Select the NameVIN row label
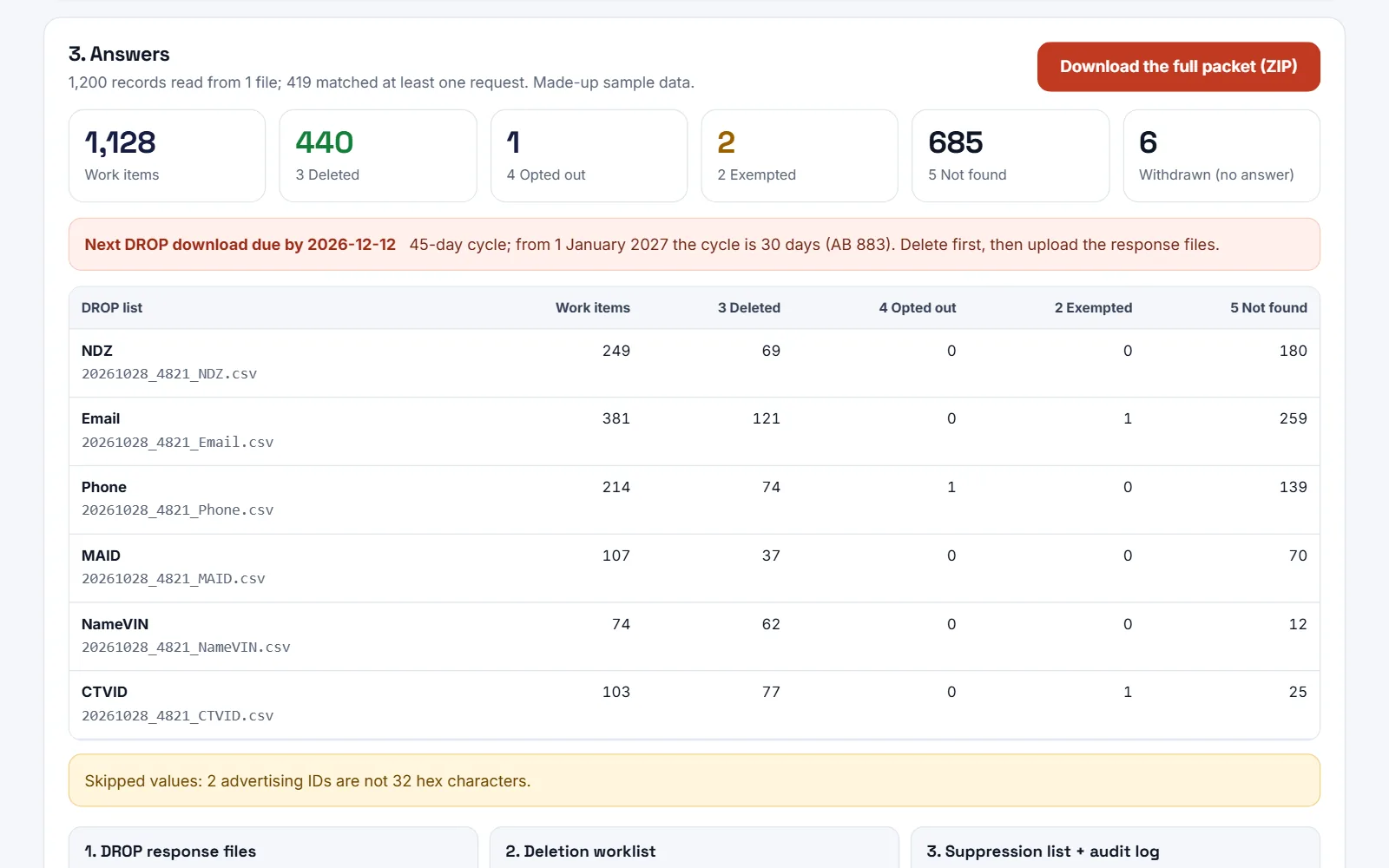1389x868 pixels. pos(115,624)
